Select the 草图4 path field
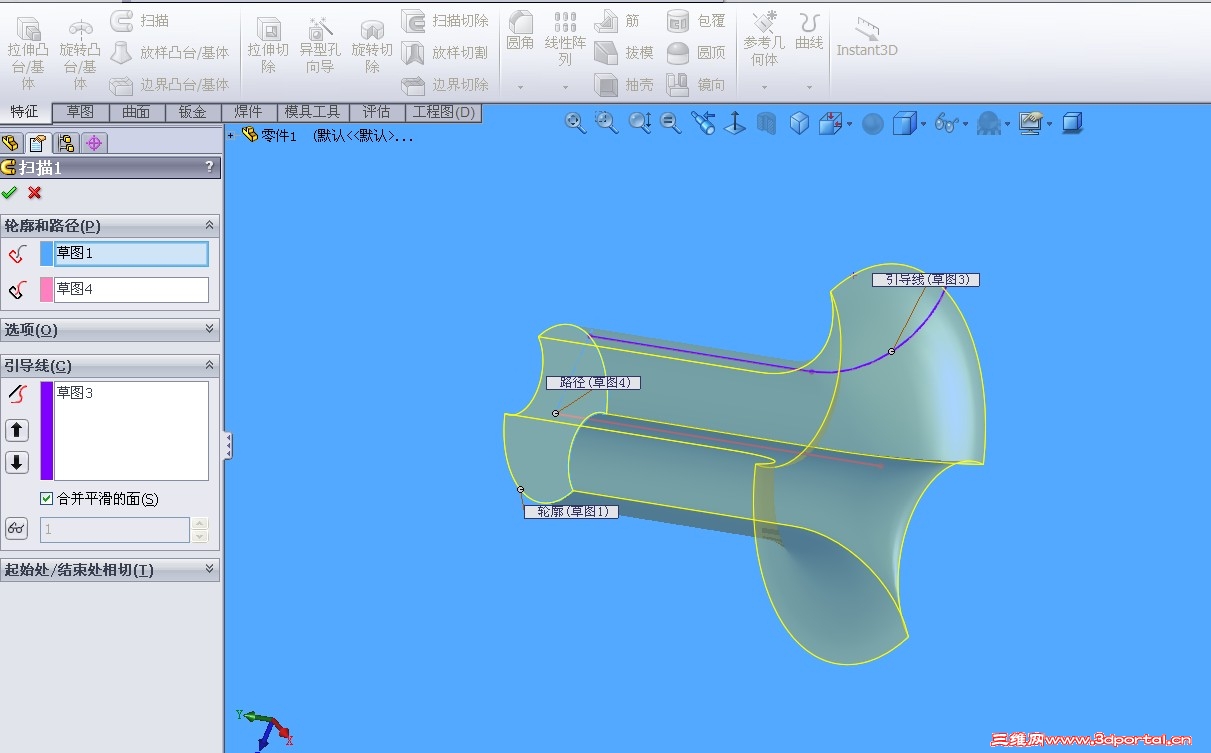The image size is (1211, 753). pyautogui.click(x=131, y=289)
